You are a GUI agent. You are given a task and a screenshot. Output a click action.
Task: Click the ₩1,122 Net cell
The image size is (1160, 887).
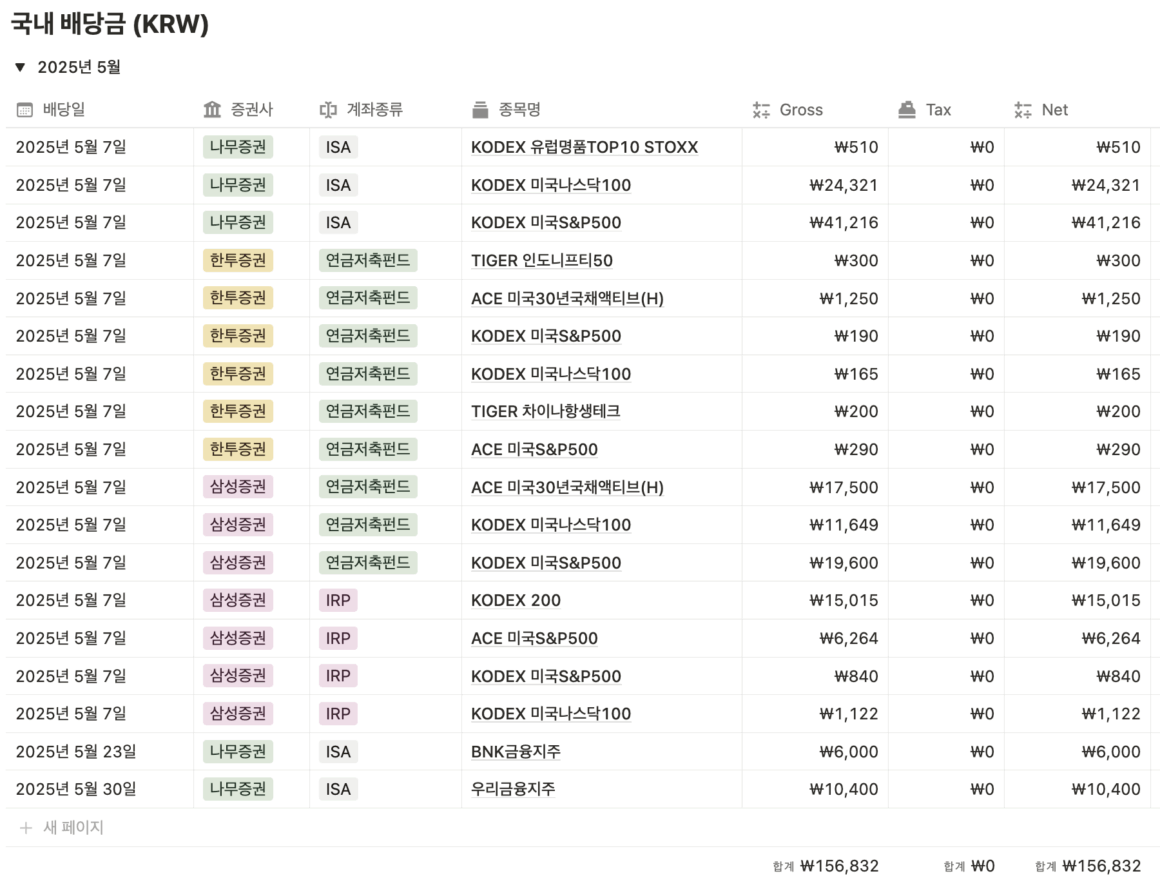point(1077,714)
